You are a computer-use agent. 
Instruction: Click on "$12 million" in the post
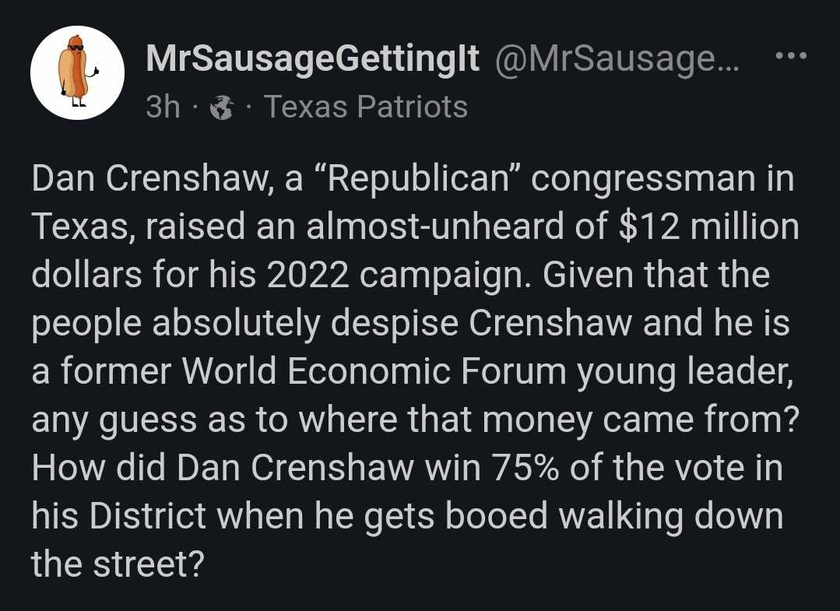pos(709,226)
